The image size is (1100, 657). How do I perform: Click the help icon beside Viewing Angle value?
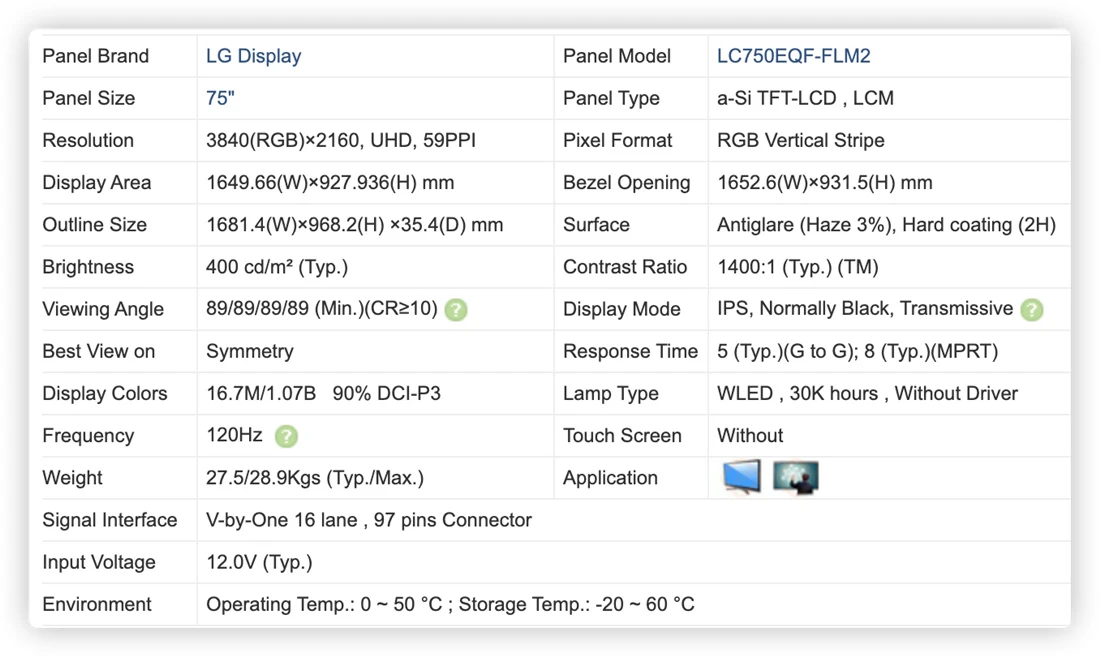coord(456,309)
